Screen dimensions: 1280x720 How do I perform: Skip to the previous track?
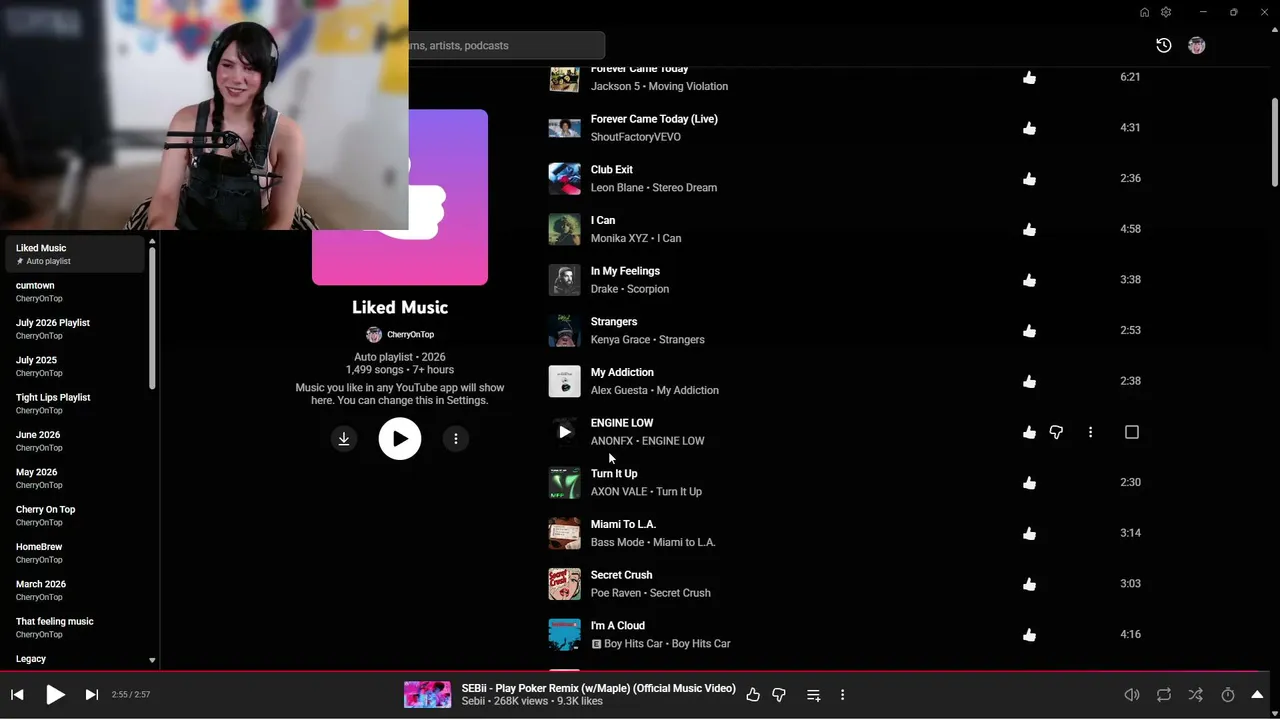pos(17,694)
